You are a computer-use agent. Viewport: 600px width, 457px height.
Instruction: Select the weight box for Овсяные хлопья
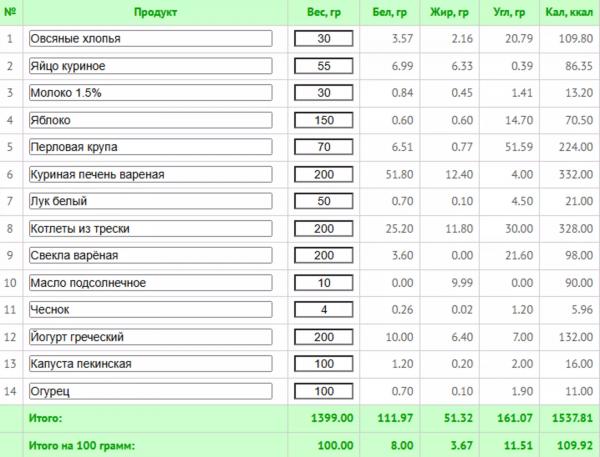[324, 39]
